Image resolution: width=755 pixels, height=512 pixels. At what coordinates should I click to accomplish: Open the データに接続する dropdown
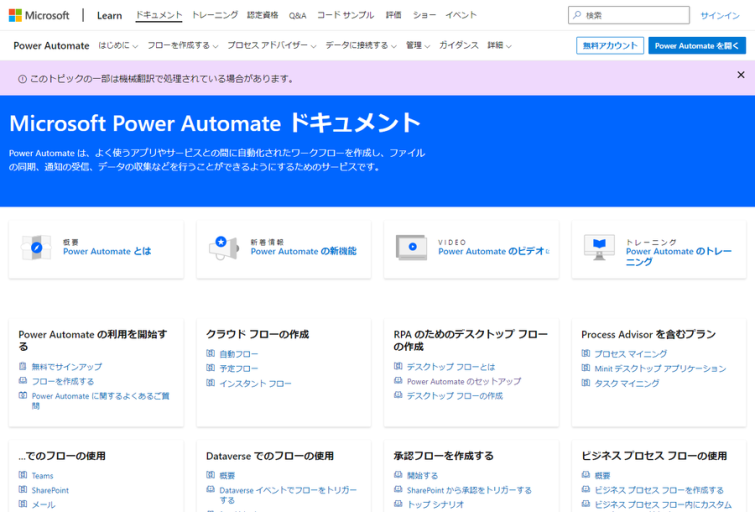click(361, 45)
